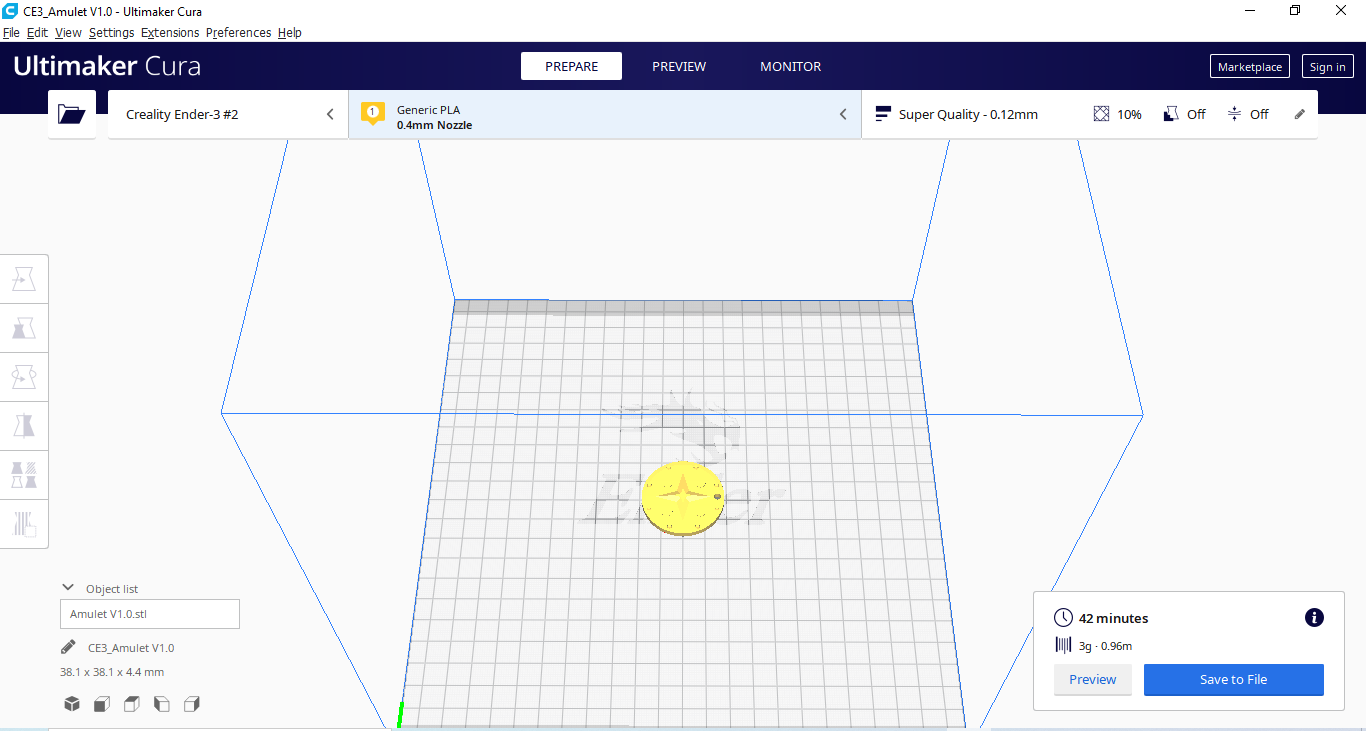Open the Marketplace
This screenshot has height=731, width=1366.
click(1250, 67)
